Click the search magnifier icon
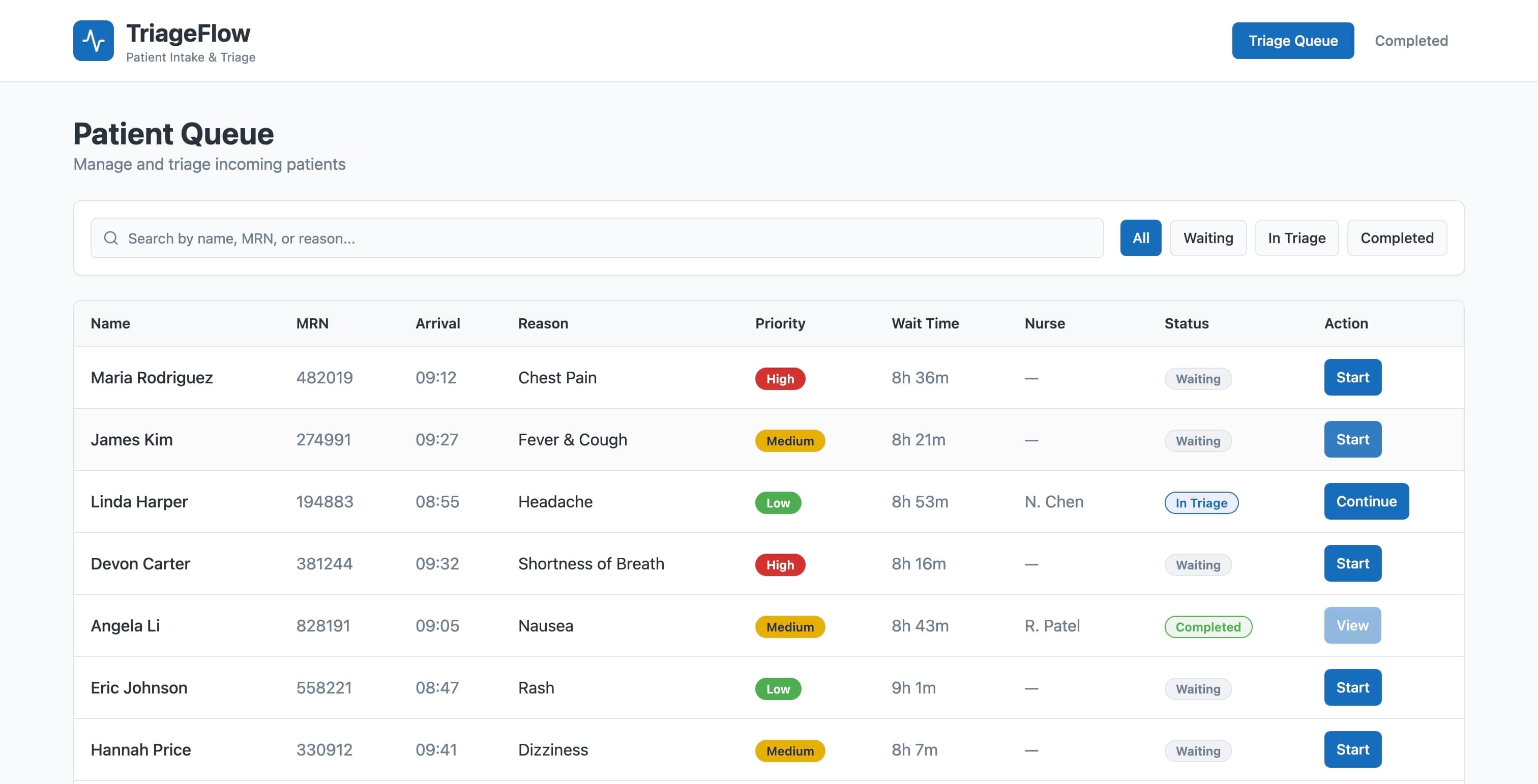 (110, 238)
